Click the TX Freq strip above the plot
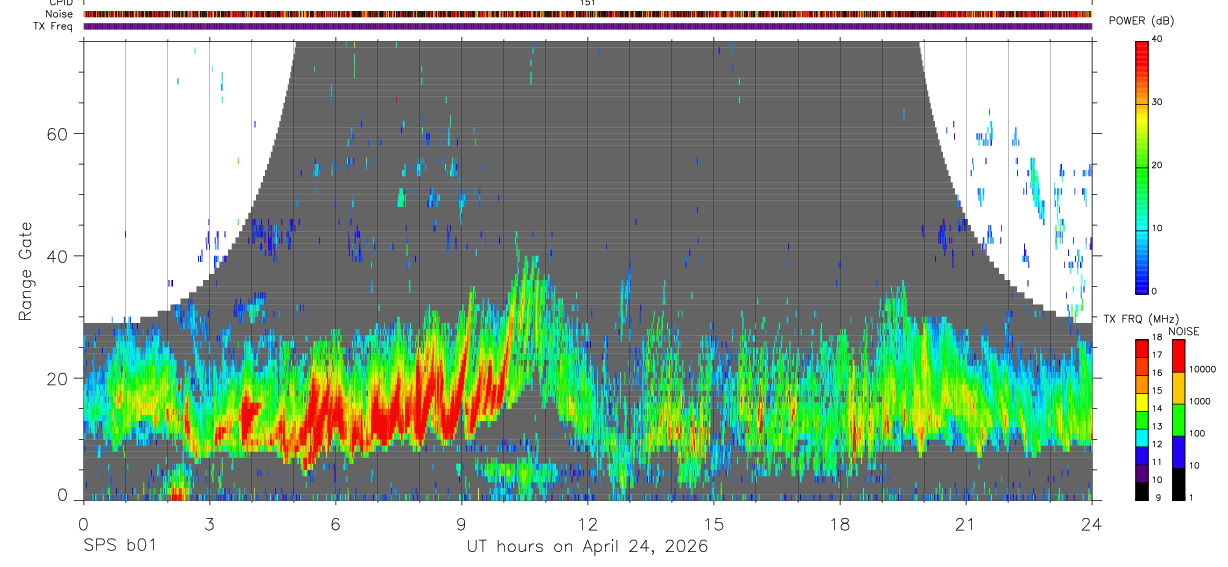The height and width of the screenshot is (567, 1228). click(x=587, y=26)
